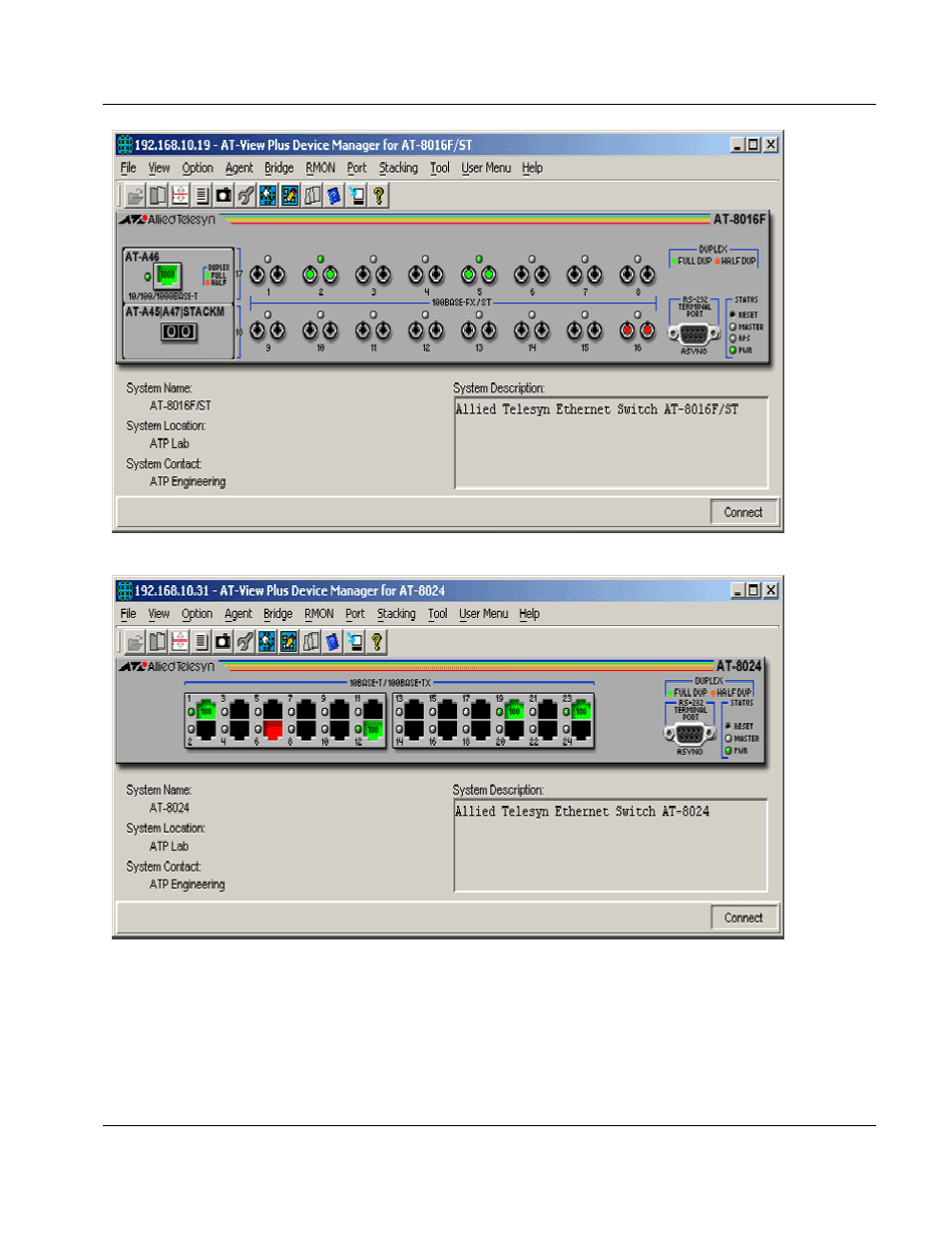This screenshot has width=952, height=1233.
Task: Click the open folder icon in AT-8024 toolbar
Action: [135, 642]
